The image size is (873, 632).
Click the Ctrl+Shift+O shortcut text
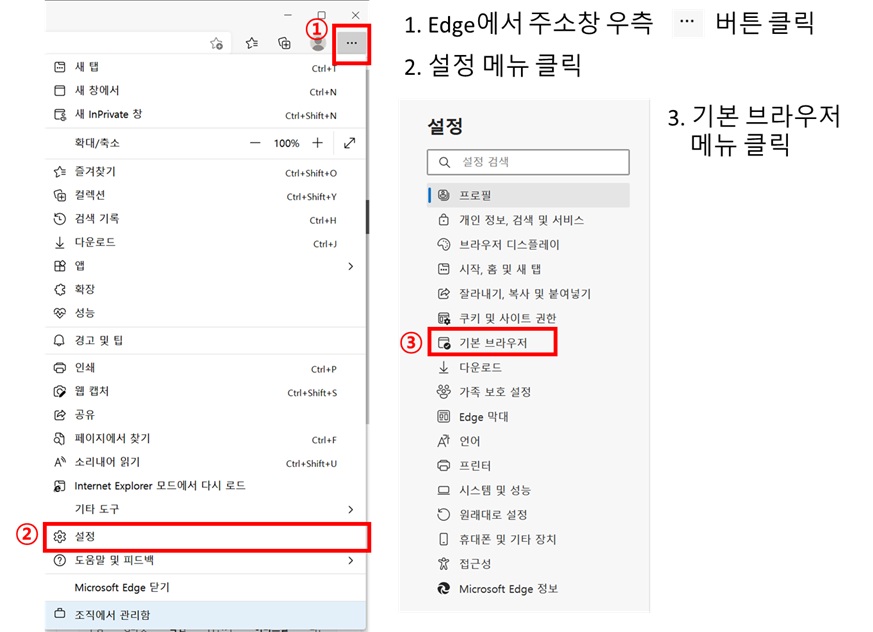coord(311,173)
